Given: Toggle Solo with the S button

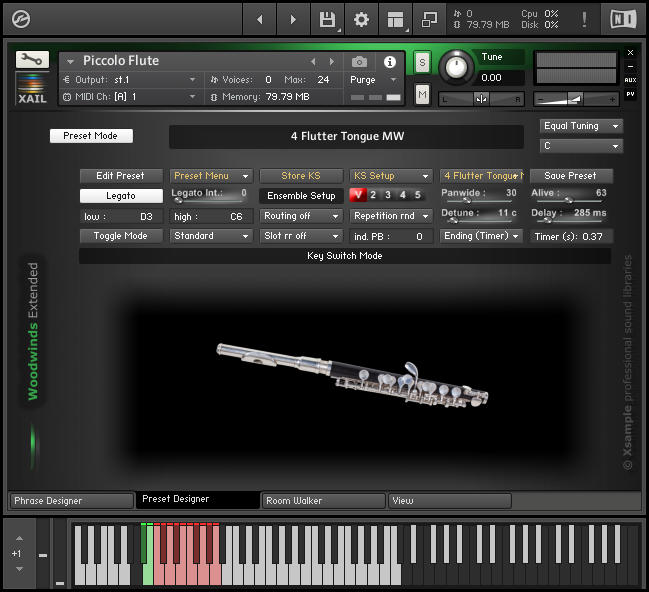Looking at the screenshot, I should (422, 63).
